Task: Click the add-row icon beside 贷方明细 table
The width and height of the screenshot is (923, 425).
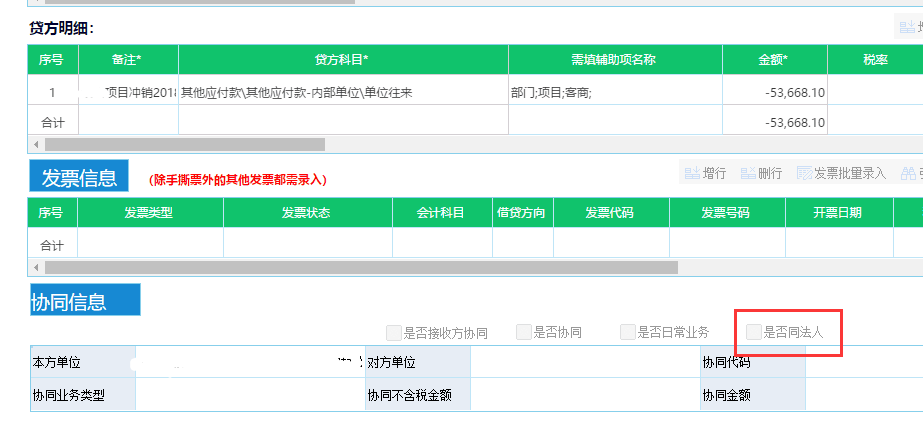Action: 906,28
